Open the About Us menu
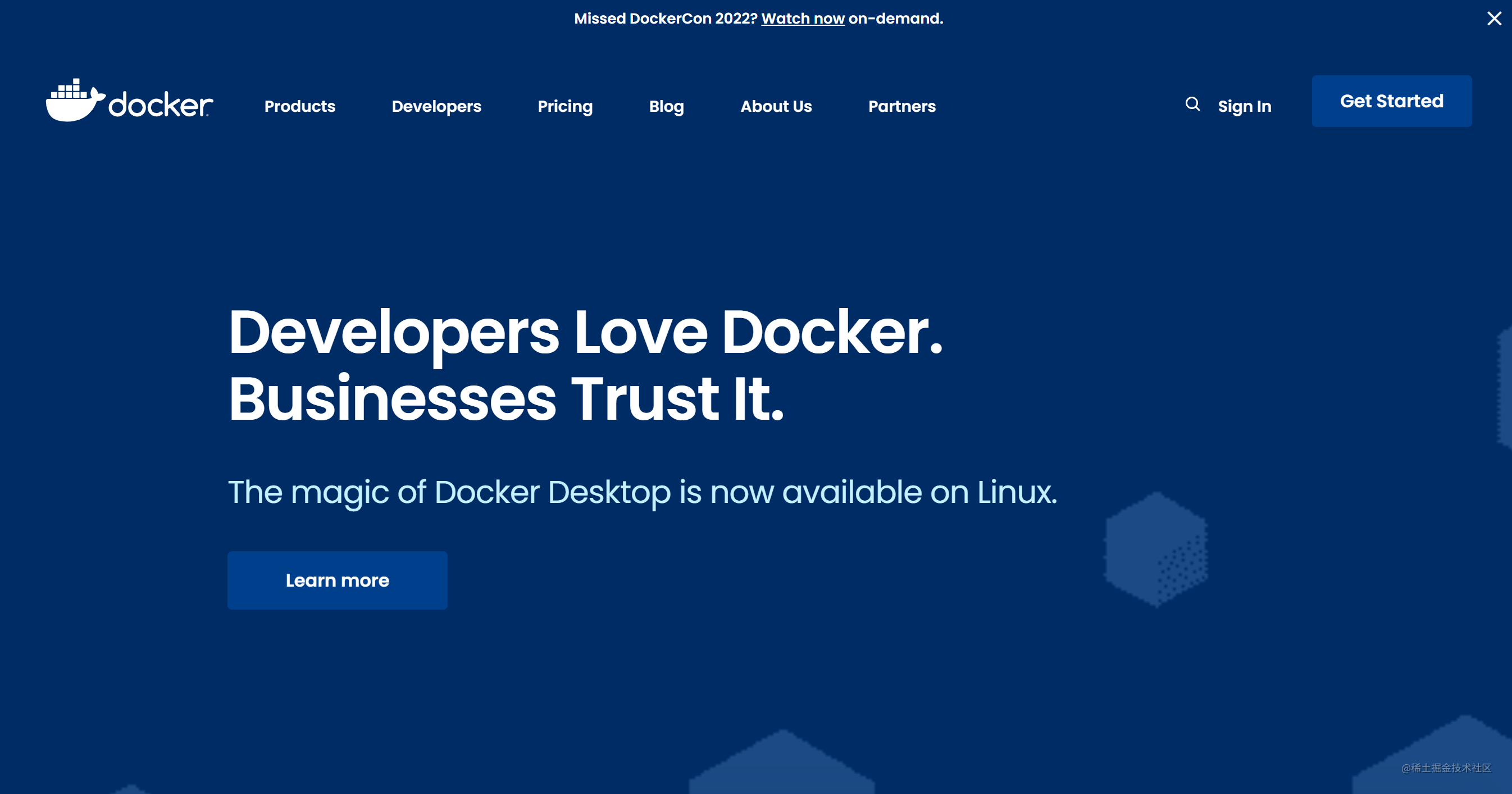This screenshot has width=1512, height=794. (x=776, y=106)
